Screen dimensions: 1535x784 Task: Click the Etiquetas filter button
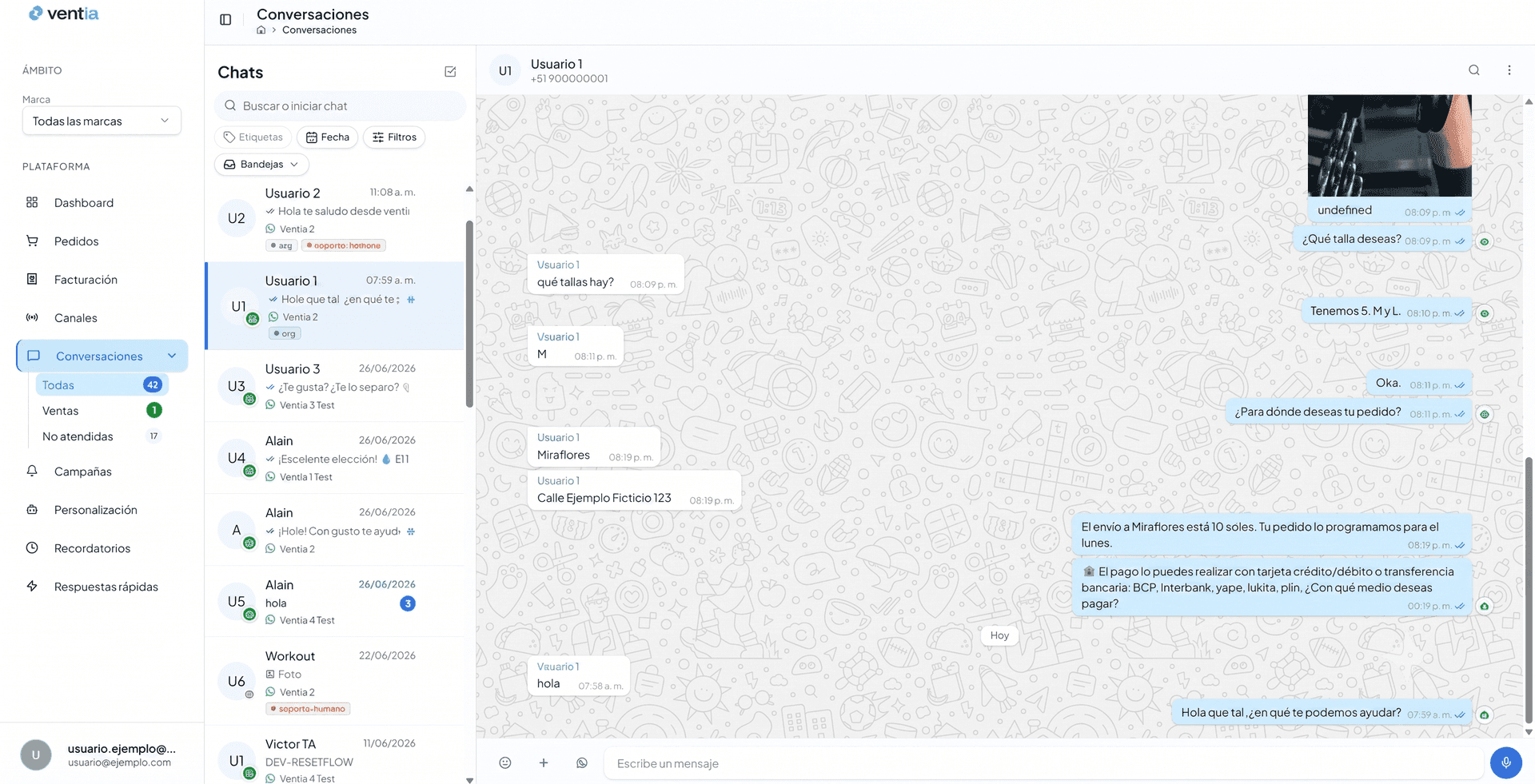[x=253, y=137]
